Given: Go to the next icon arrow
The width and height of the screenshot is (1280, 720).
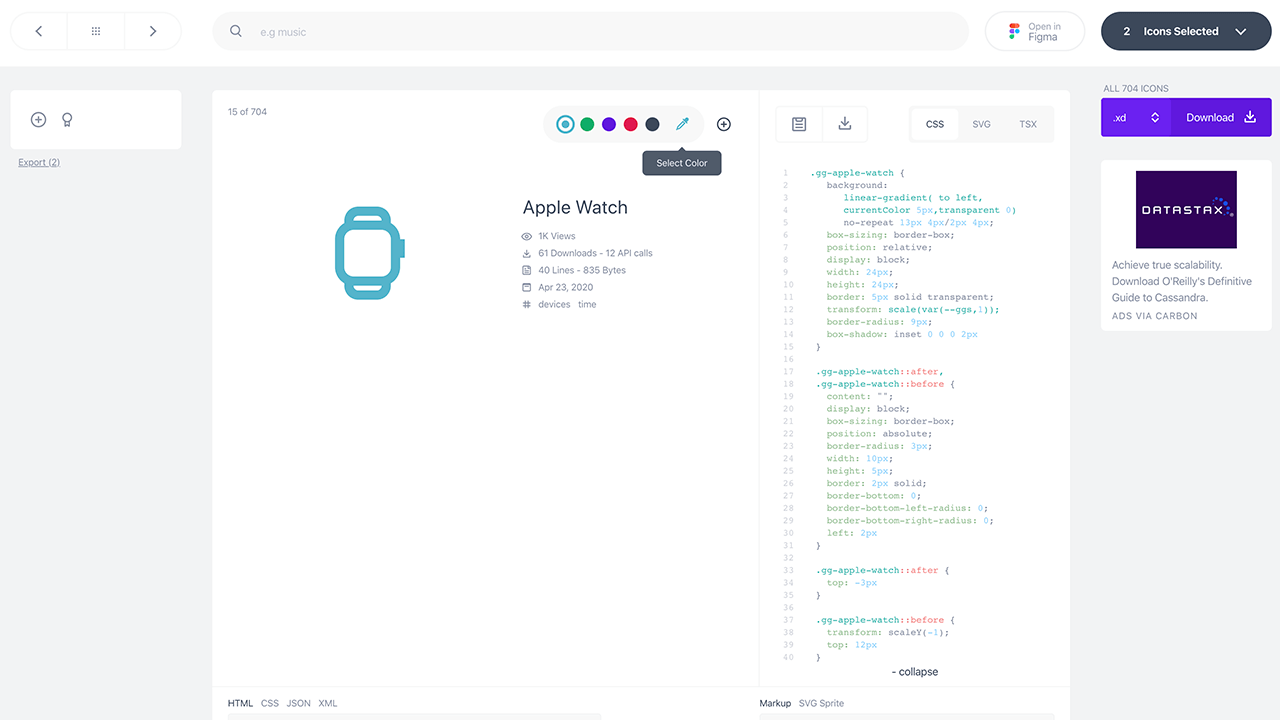Looking at the screenshot, I should 153,31.
